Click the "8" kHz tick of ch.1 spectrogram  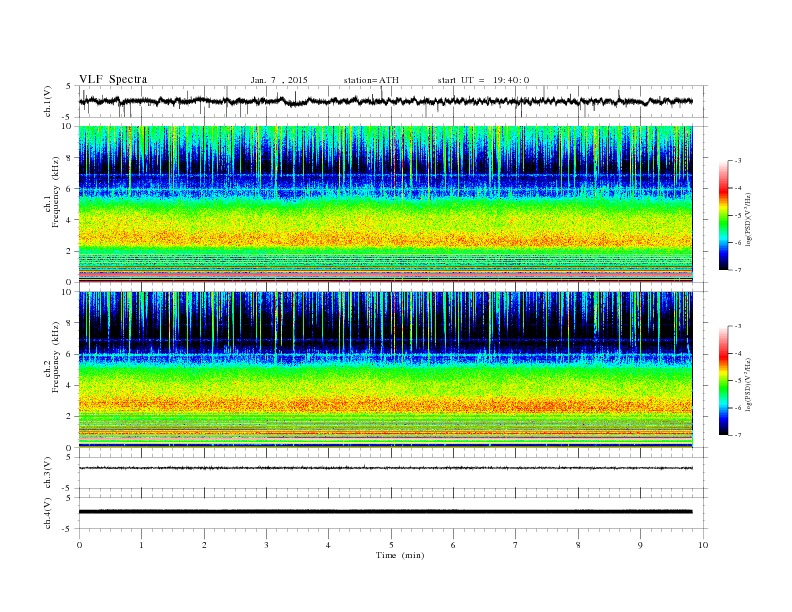coord(69,158)
